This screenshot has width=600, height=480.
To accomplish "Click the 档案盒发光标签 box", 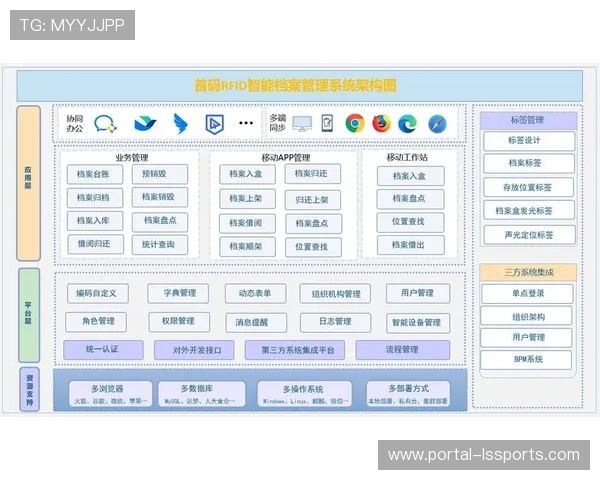I will [x=529, y=210].
